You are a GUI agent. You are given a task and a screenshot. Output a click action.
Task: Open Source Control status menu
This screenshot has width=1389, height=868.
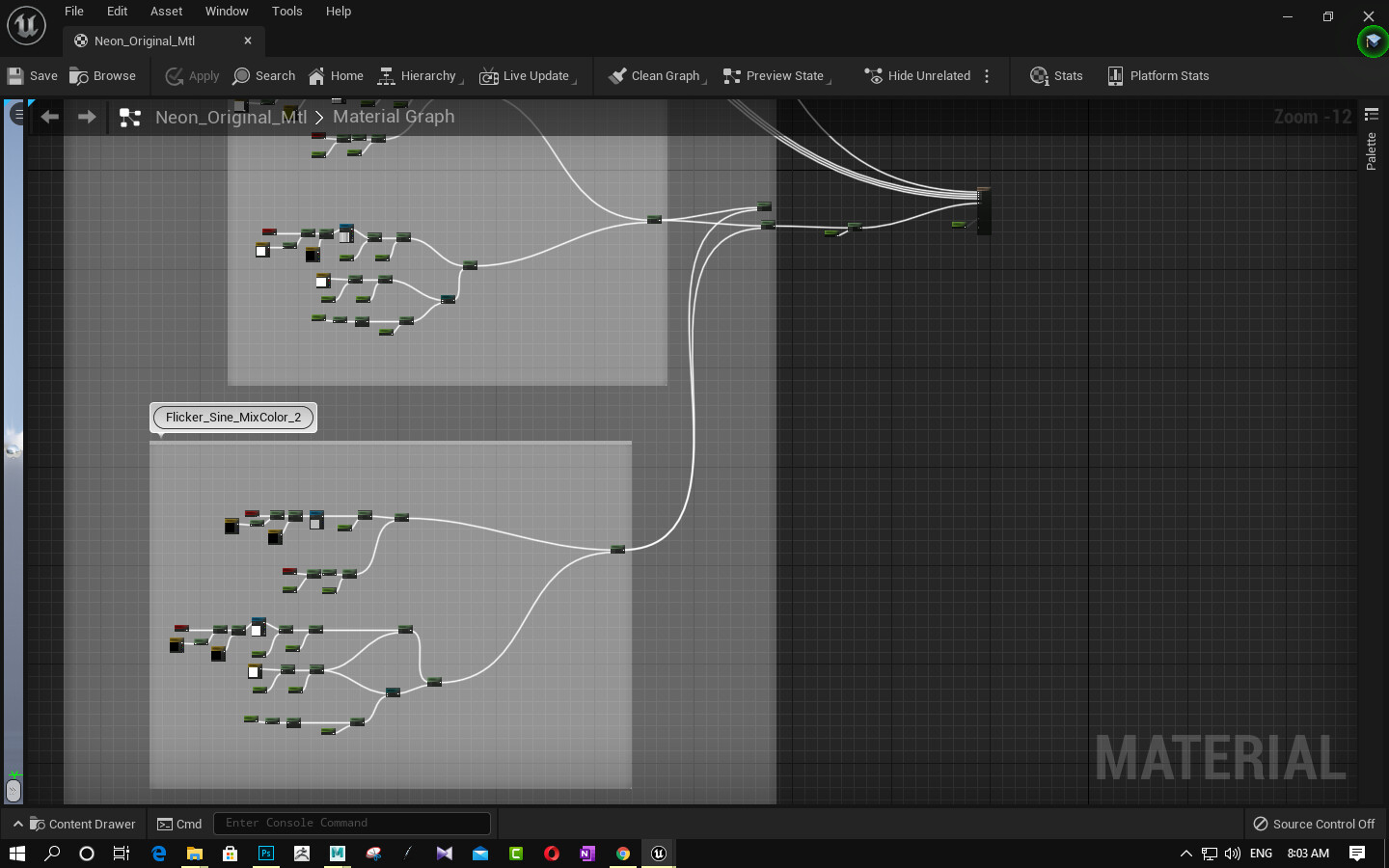[1314, 824]
